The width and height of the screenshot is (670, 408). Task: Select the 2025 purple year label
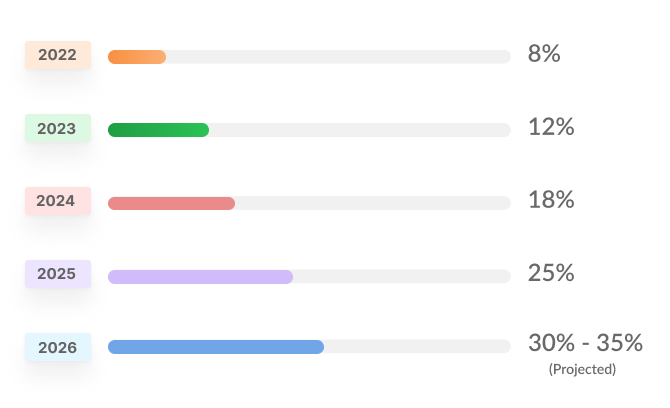pos(58,273)
